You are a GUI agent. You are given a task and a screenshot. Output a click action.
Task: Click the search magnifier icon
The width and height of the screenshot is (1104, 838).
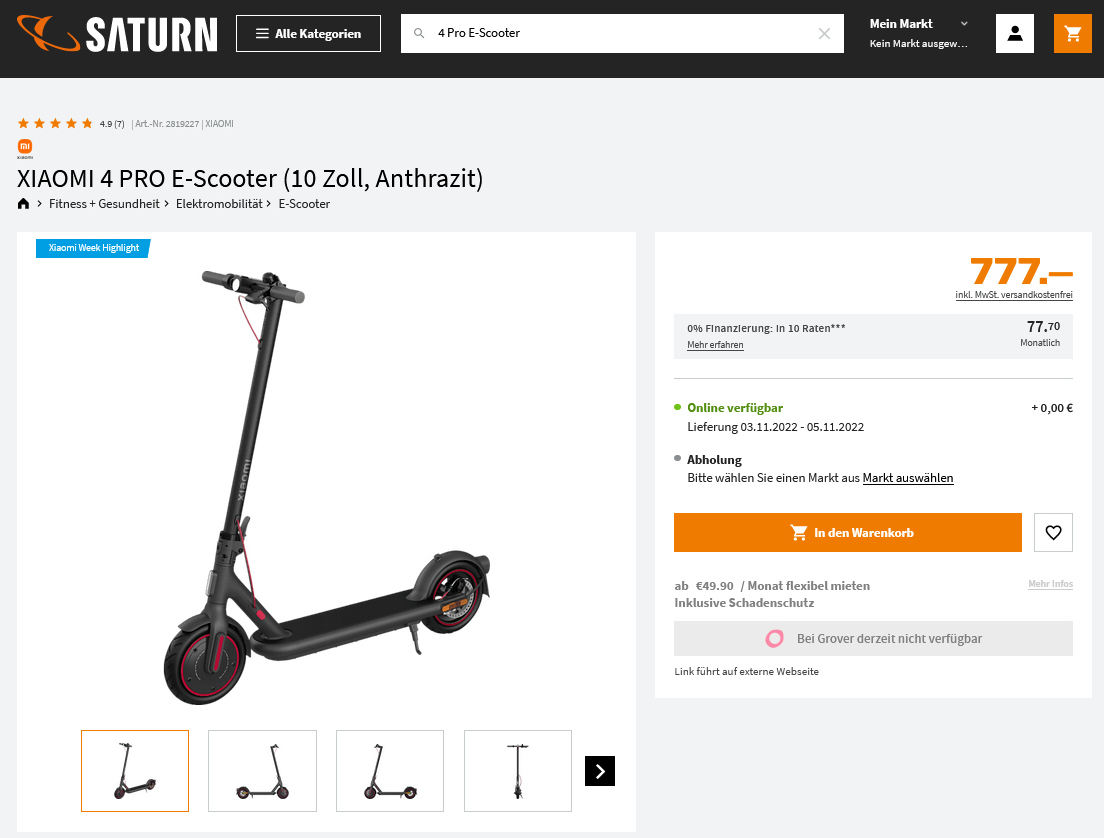click(x=419, y=33)
